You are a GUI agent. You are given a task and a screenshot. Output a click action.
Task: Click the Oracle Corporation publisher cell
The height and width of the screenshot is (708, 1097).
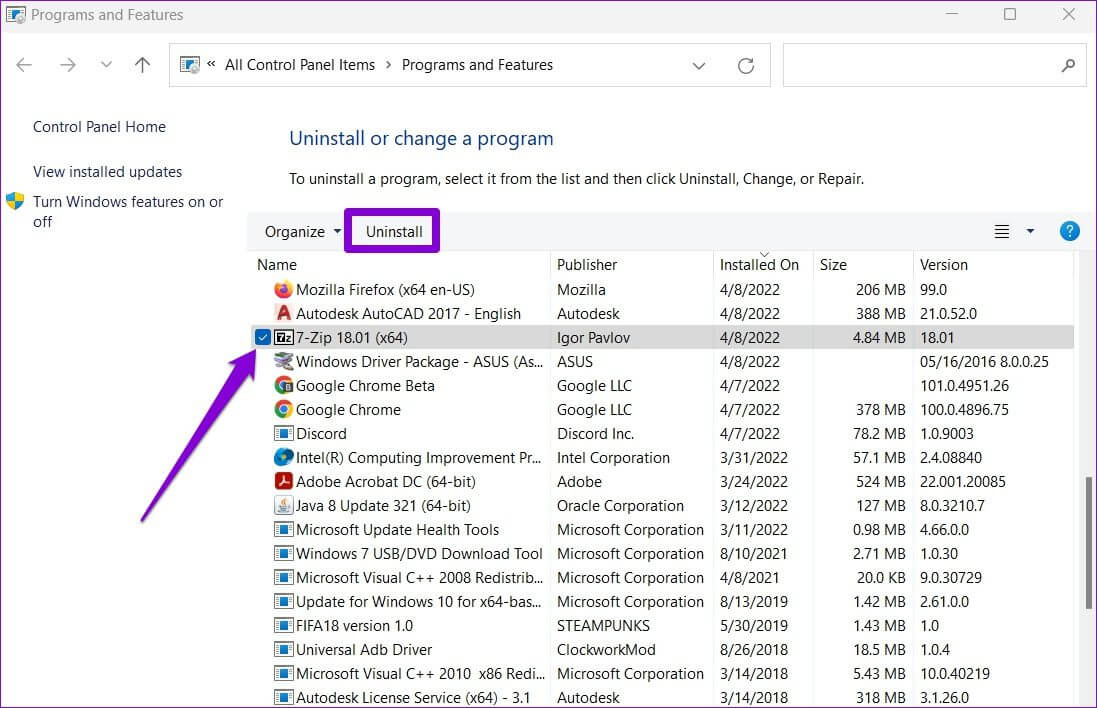(x=620, y=506)
